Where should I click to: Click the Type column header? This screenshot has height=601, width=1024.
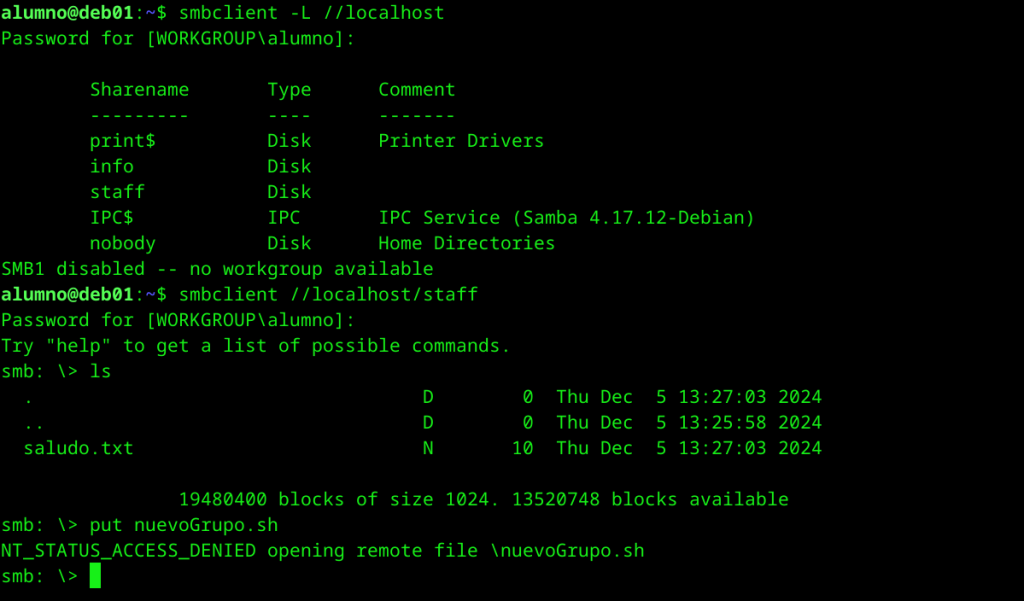289,90
